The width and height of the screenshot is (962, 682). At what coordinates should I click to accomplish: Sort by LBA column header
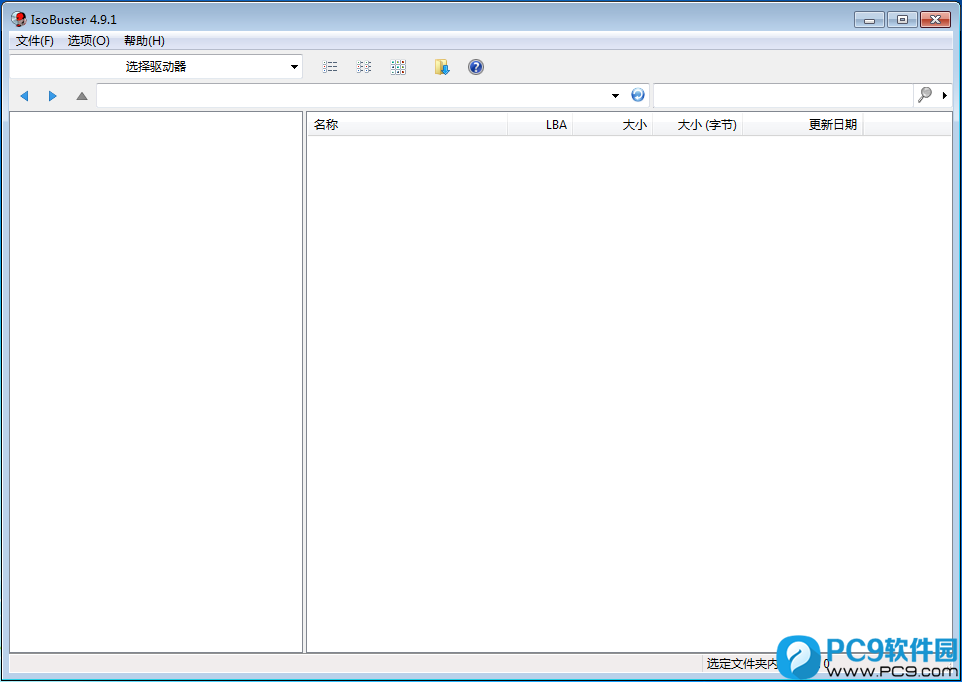click(541, 125)
